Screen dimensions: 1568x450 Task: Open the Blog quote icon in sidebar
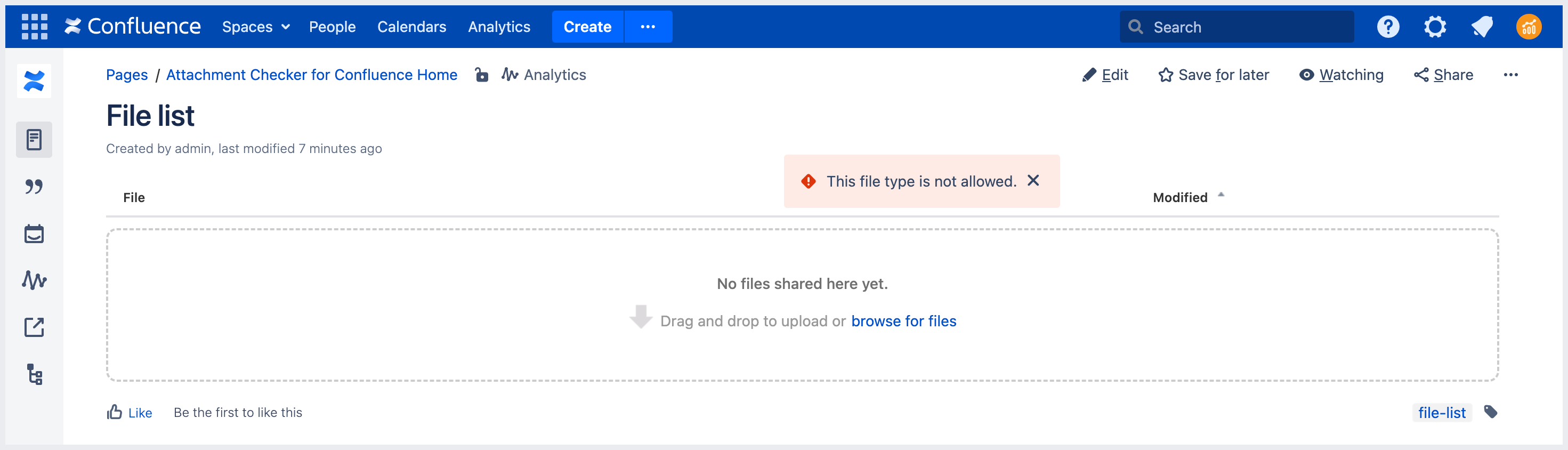tap(34, 187)
